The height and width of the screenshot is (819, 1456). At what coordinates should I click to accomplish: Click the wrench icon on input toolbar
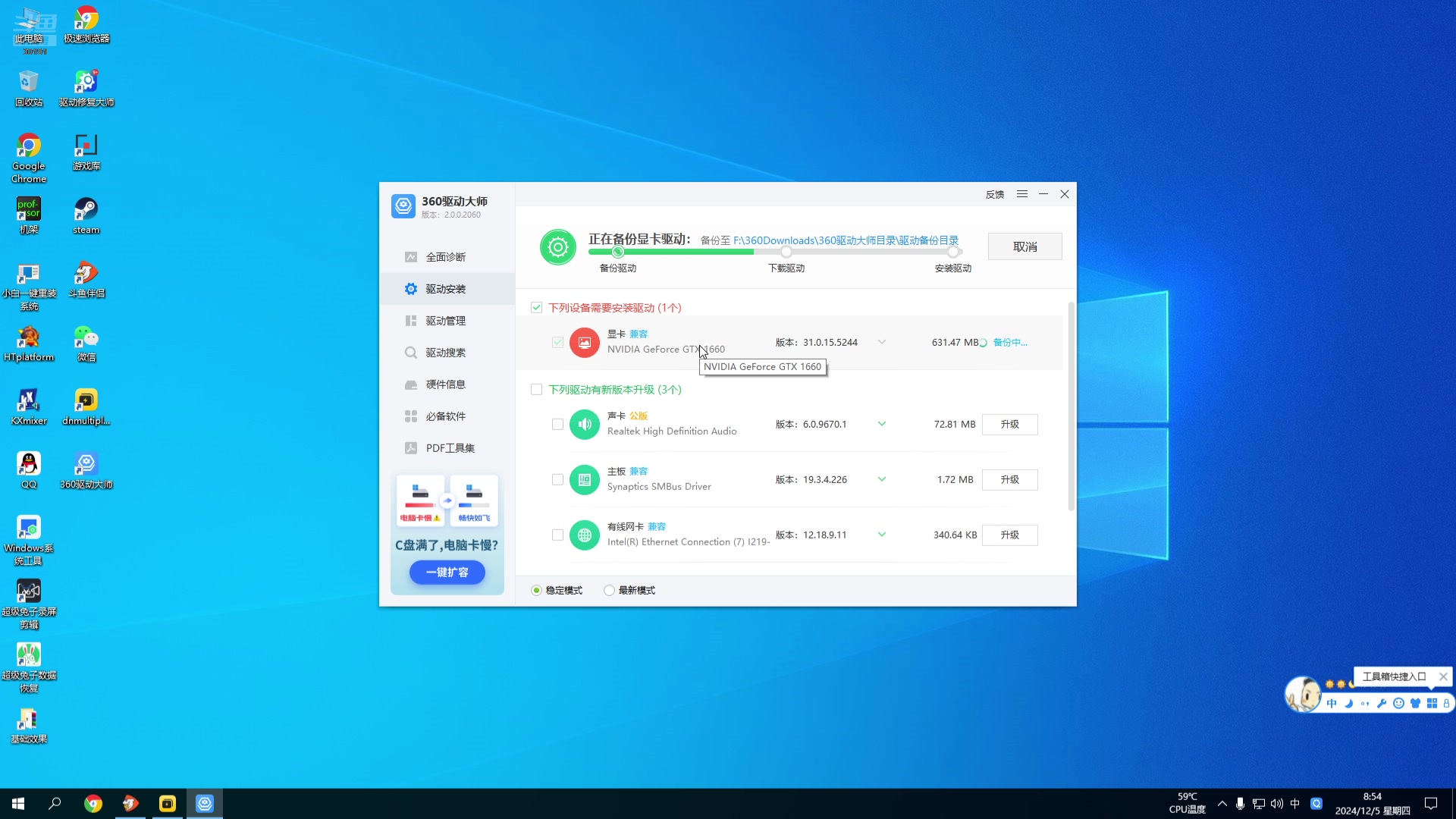click(1382, 703)
